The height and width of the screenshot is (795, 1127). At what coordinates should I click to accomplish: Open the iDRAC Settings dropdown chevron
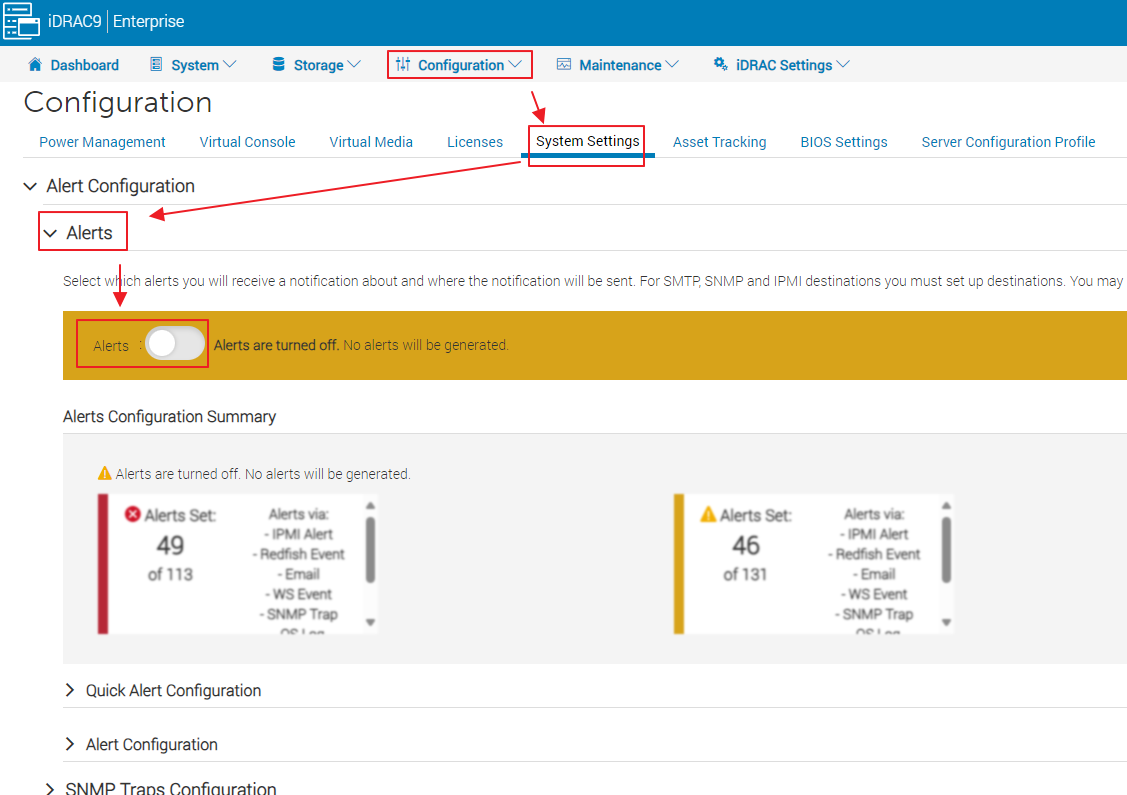843,64
